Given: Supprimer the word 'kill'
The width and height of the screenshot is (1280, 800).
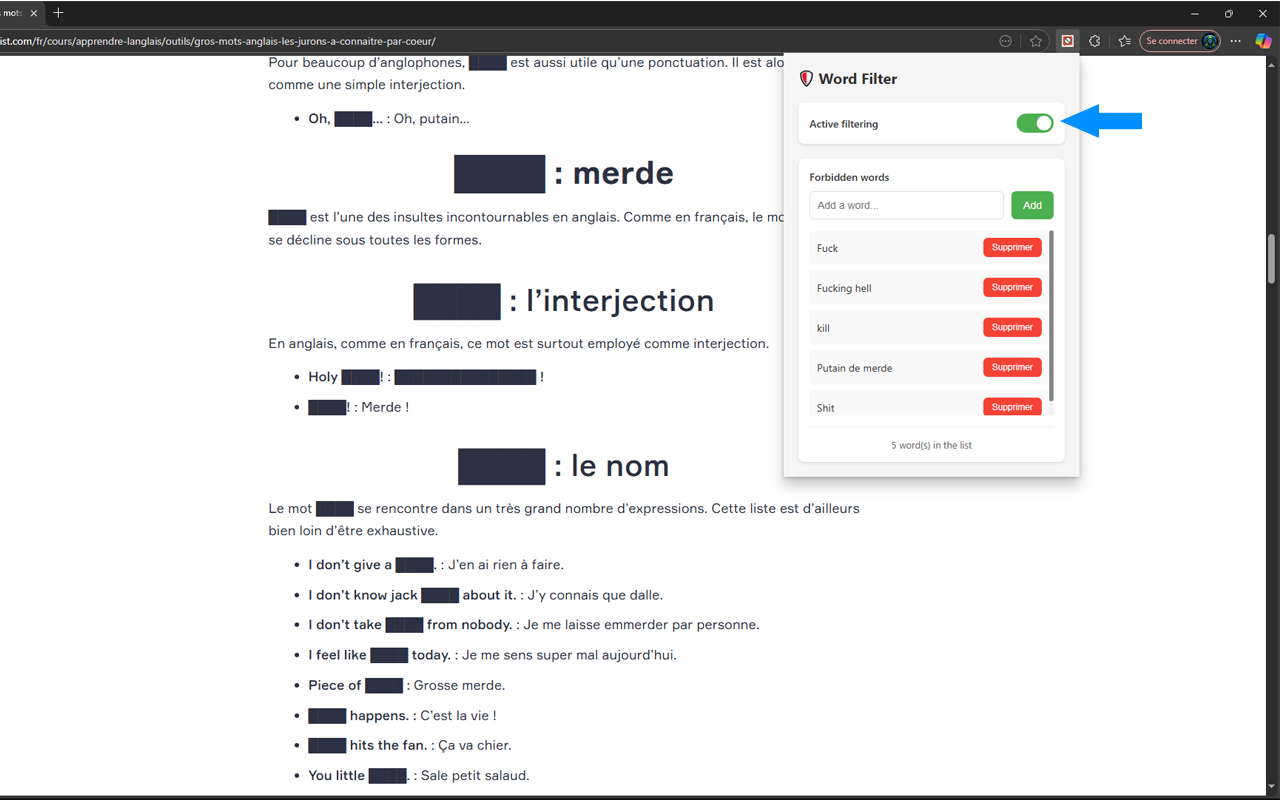Looking at the screenshot, I should click(1012, 327).
